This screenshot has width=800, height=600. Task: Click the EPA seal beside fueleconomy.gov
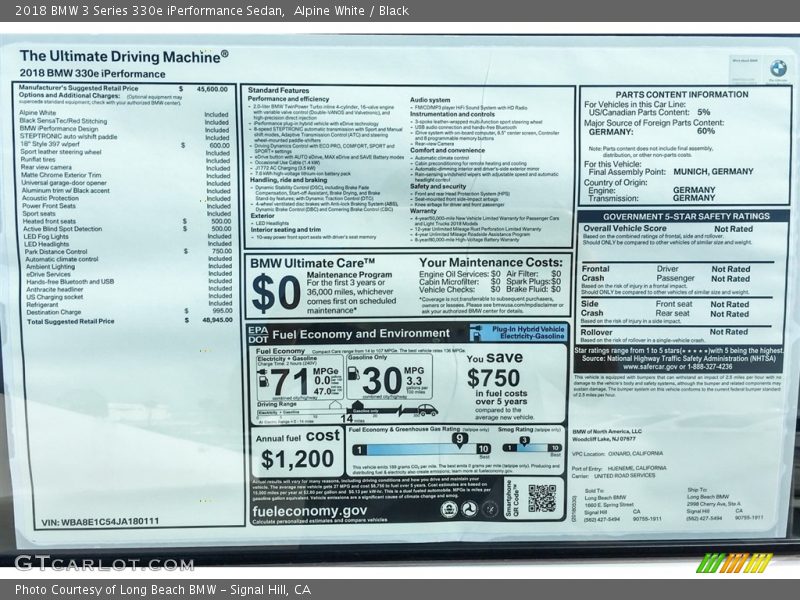pos(449,509)
